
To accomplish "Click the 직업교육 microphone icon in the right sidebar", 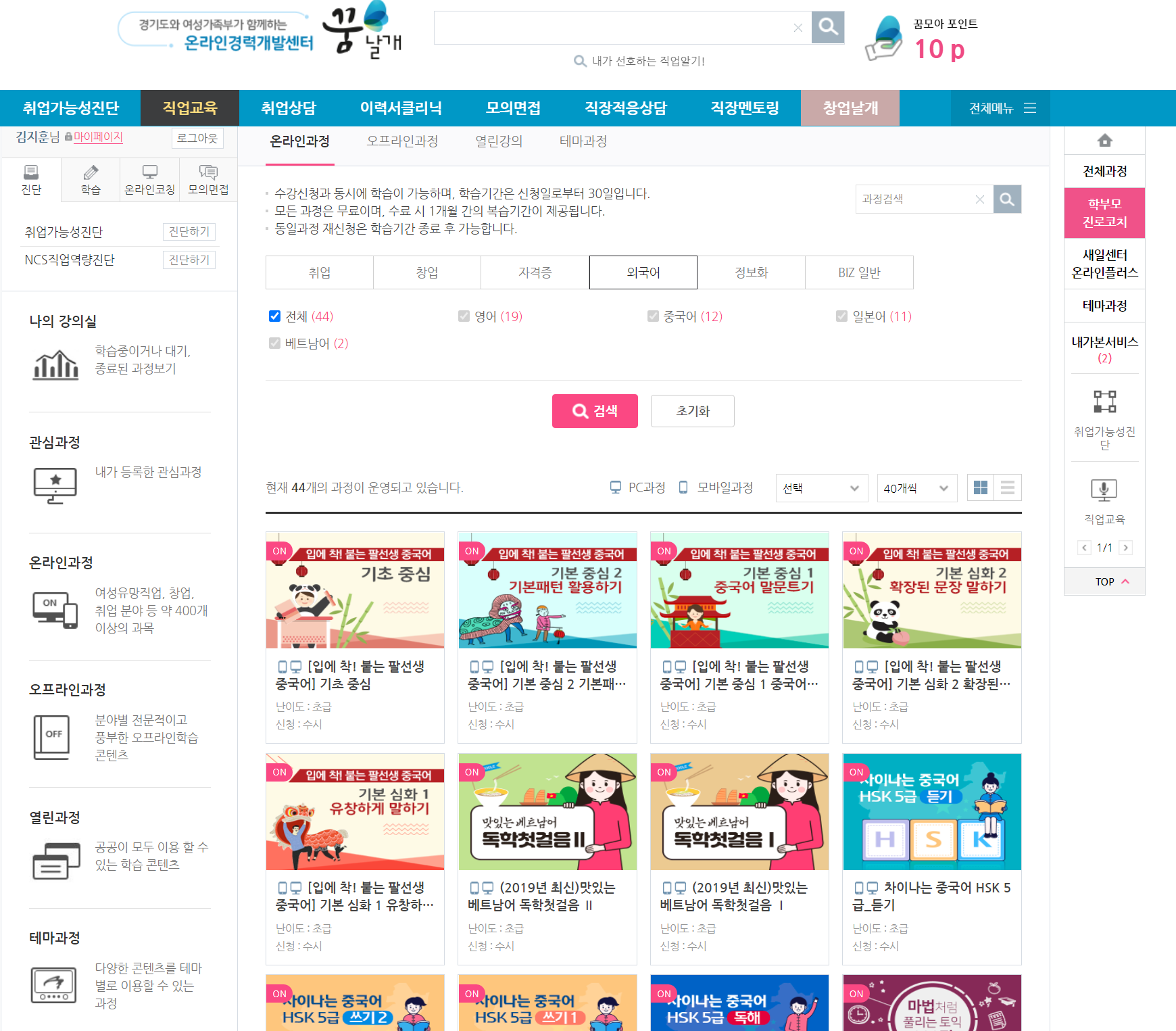I will coord(1104,489).
